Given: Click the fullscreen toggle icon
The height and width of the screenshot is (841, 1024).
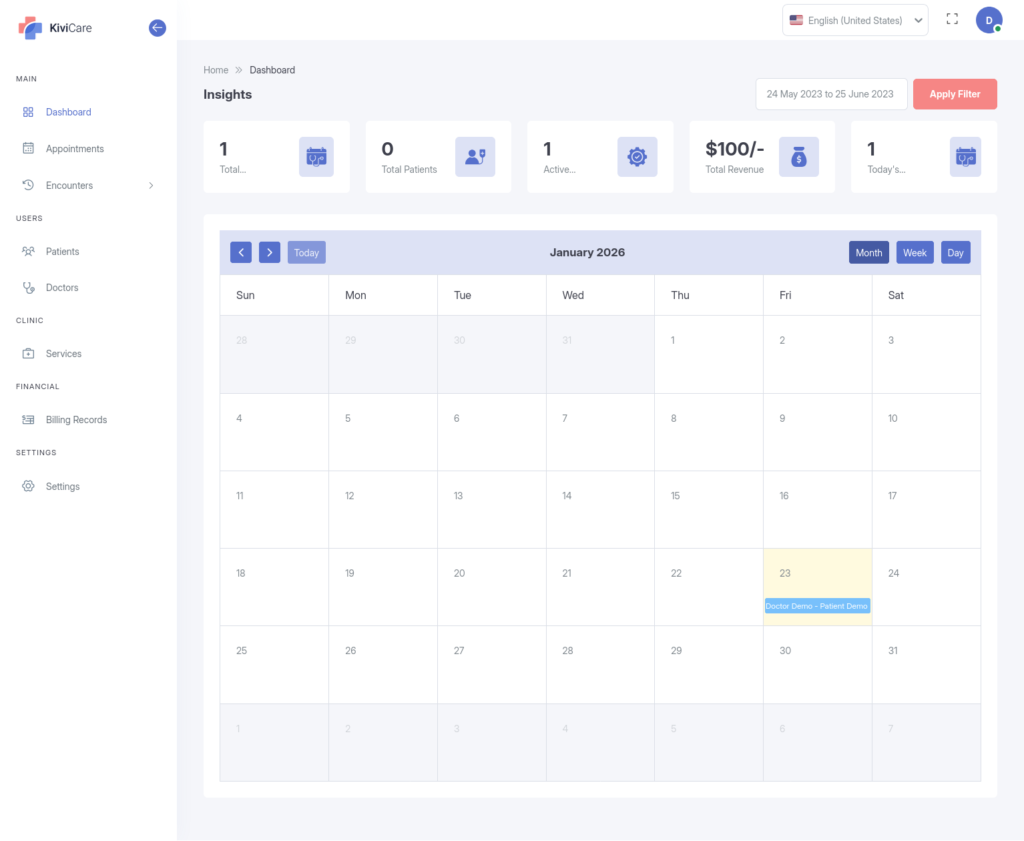Looking at the screenshot, I should pyautogui.click(x=952, y=20).
